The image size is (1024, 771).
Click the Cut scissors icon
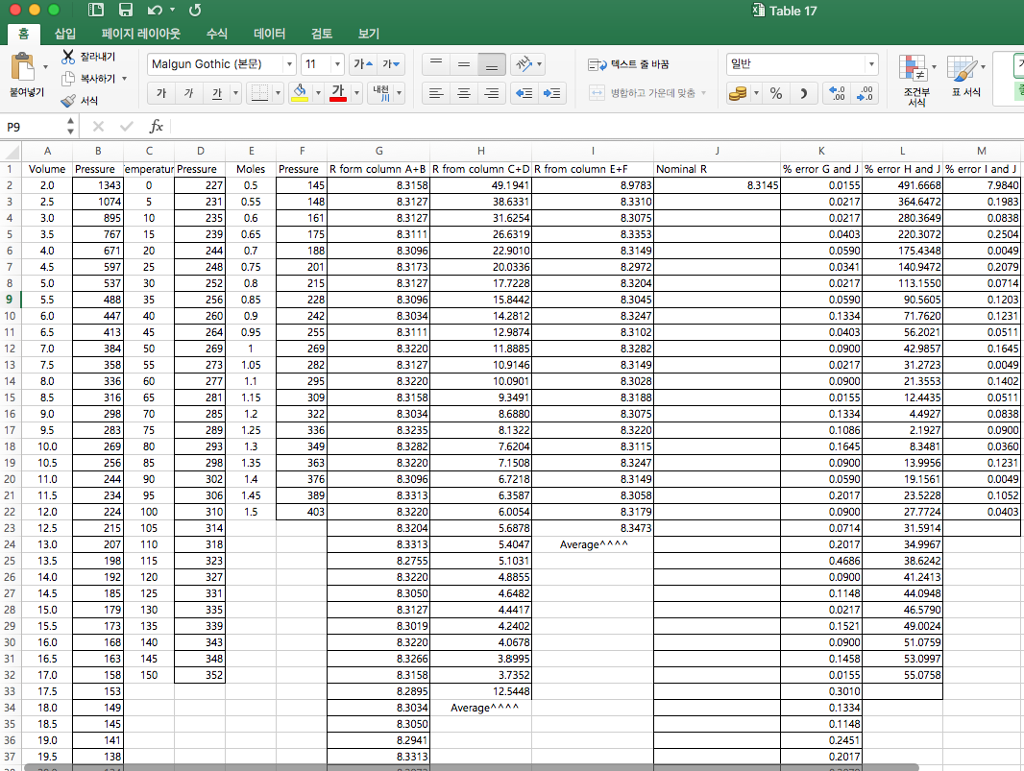68,57
